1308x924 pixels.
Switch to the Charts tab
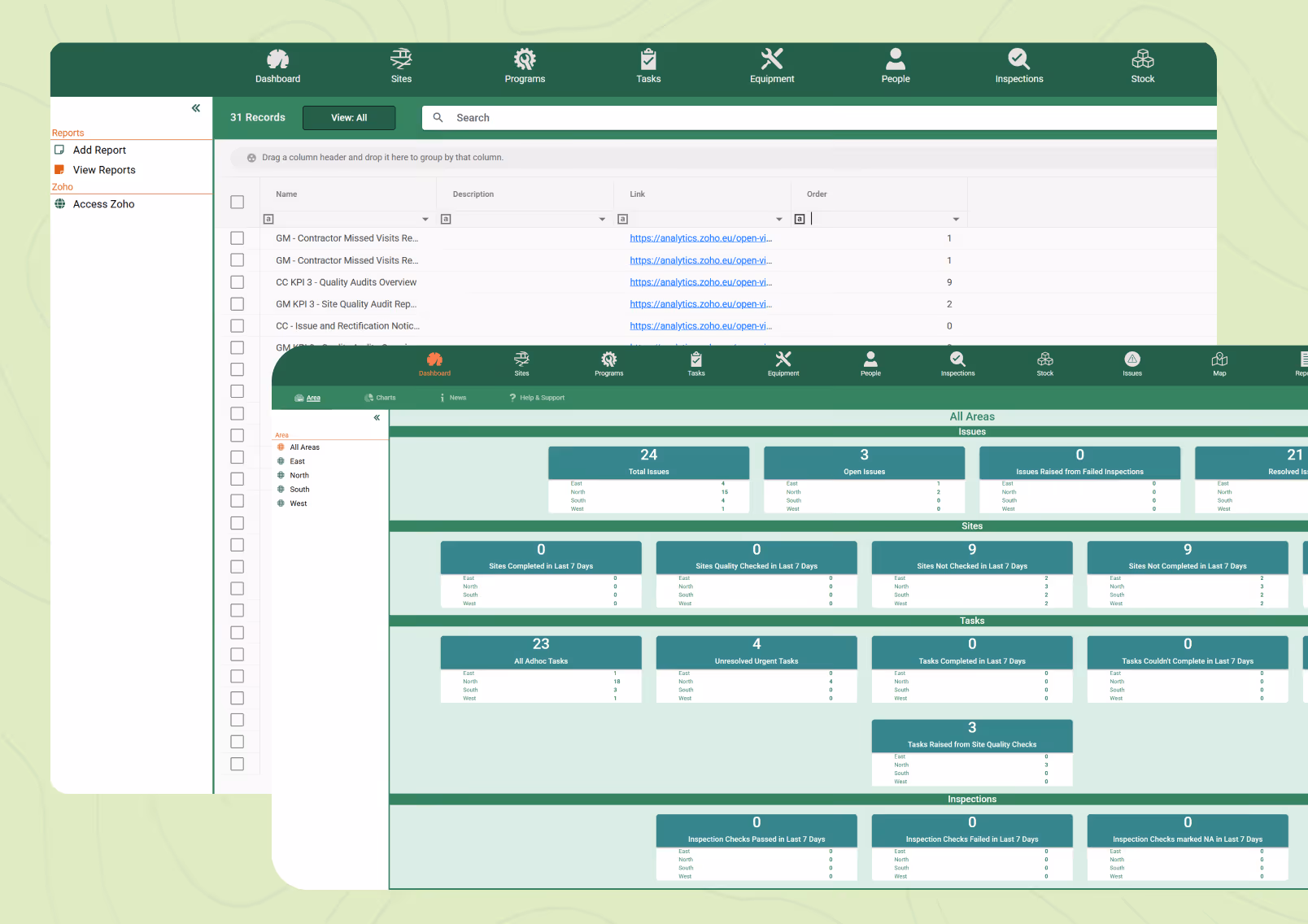(380, 398)
